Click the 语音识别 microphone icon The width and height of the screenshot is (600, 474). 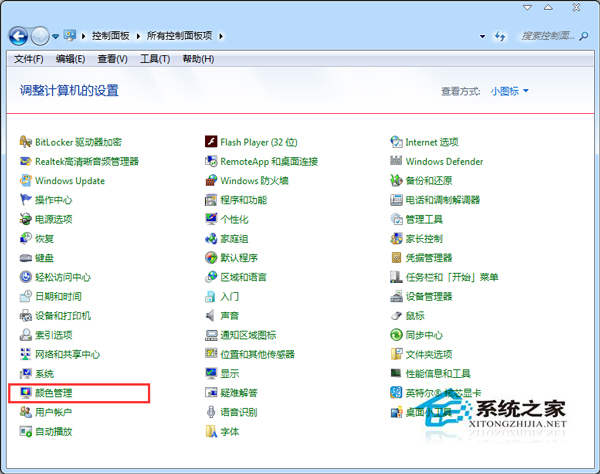click(211, 412)
